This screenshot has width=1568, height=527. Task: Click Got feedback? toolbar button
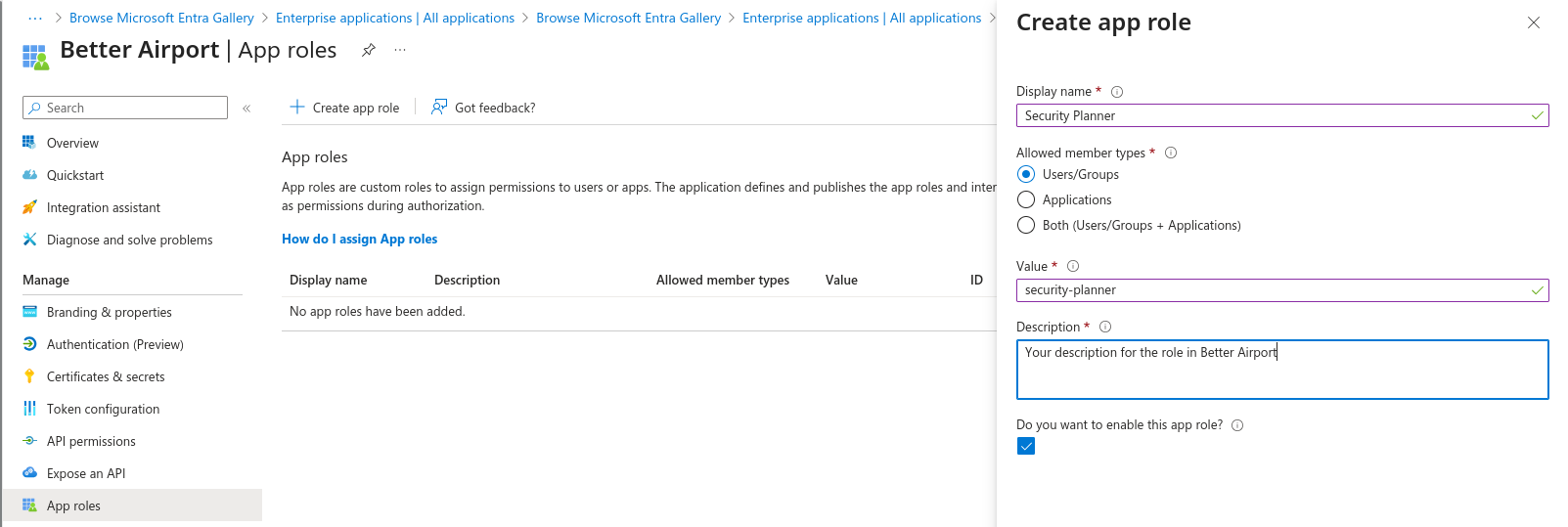(x=483, y=108)
